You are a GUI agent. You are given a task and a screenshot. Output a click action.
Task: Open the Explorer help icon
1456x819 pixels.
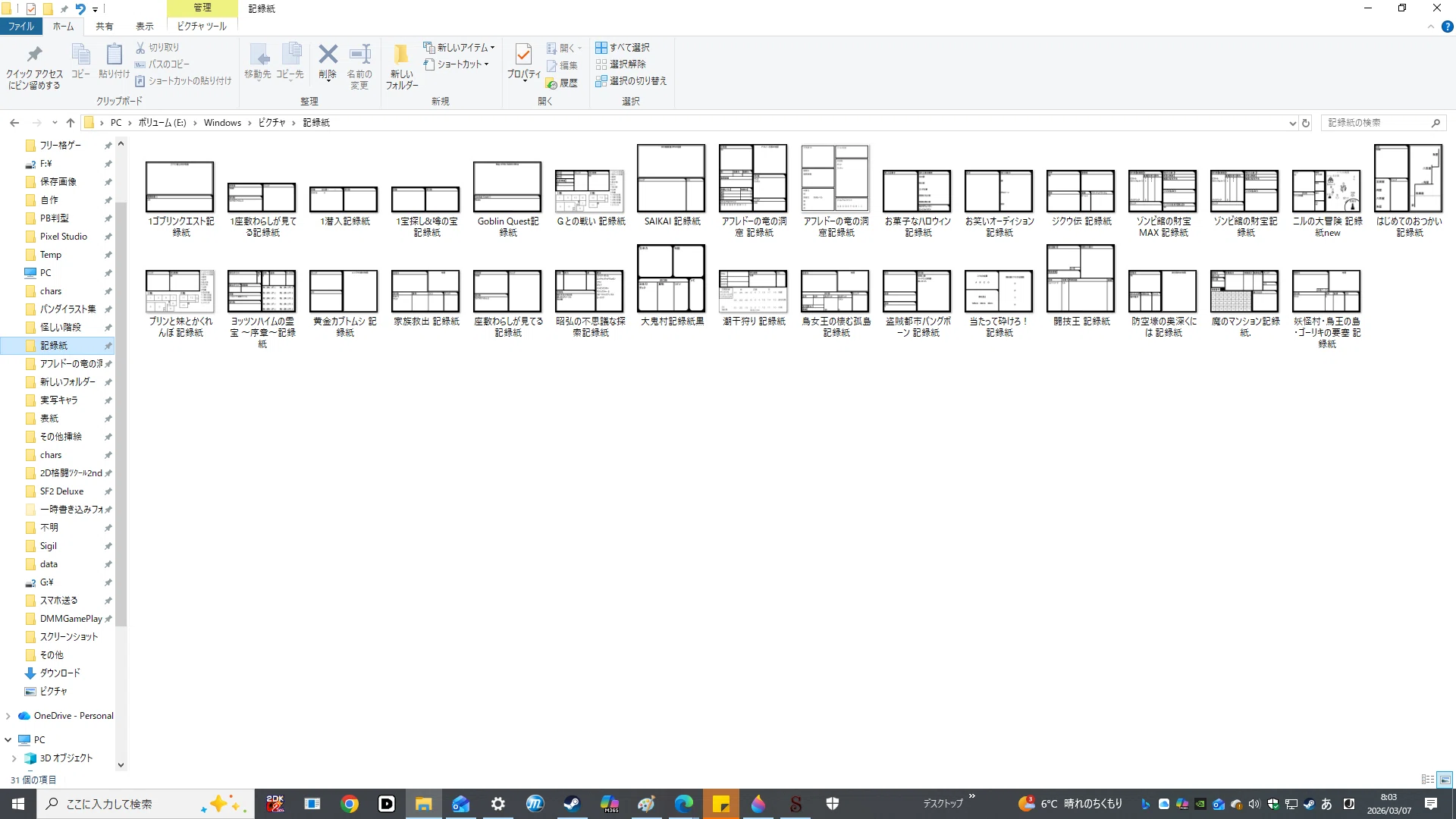[1447, 27]
